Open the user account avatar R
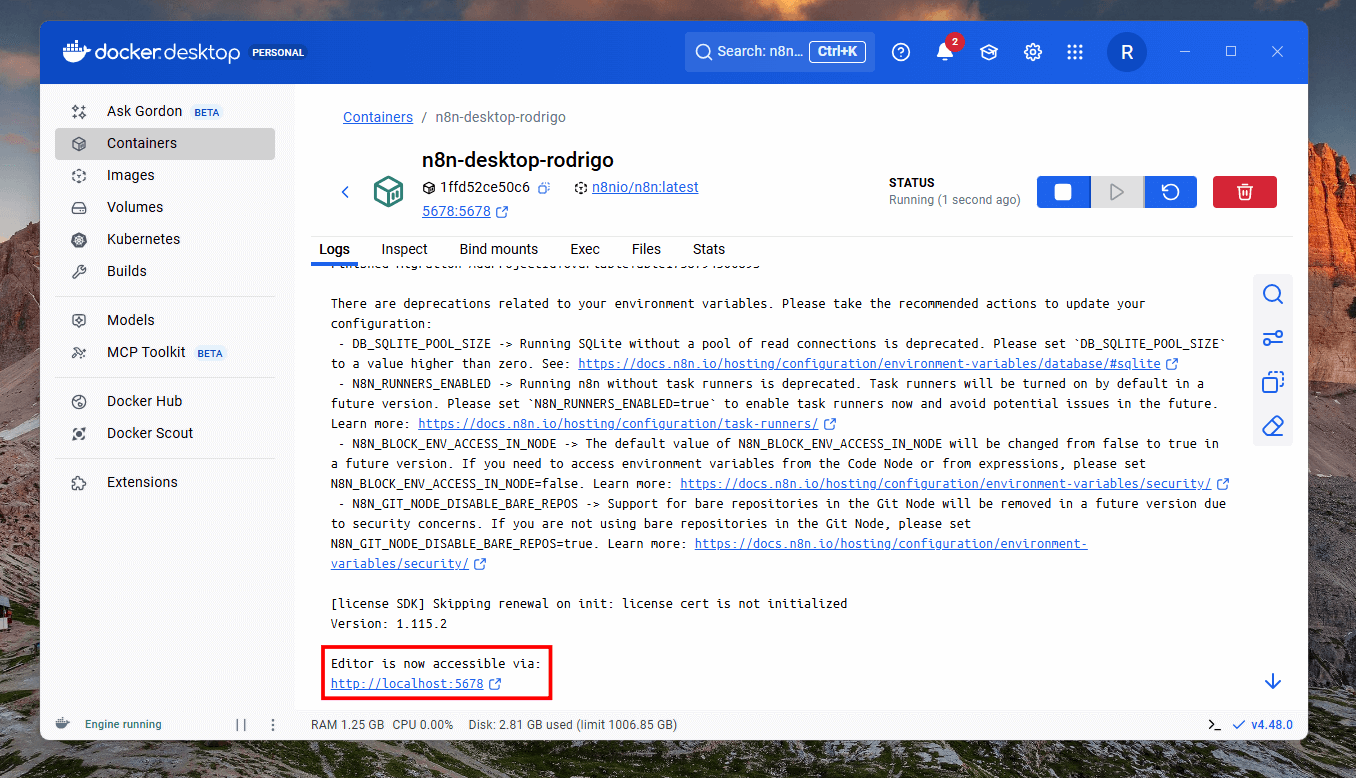Viewport: 1356px width, 778px height. (1127, 52)
